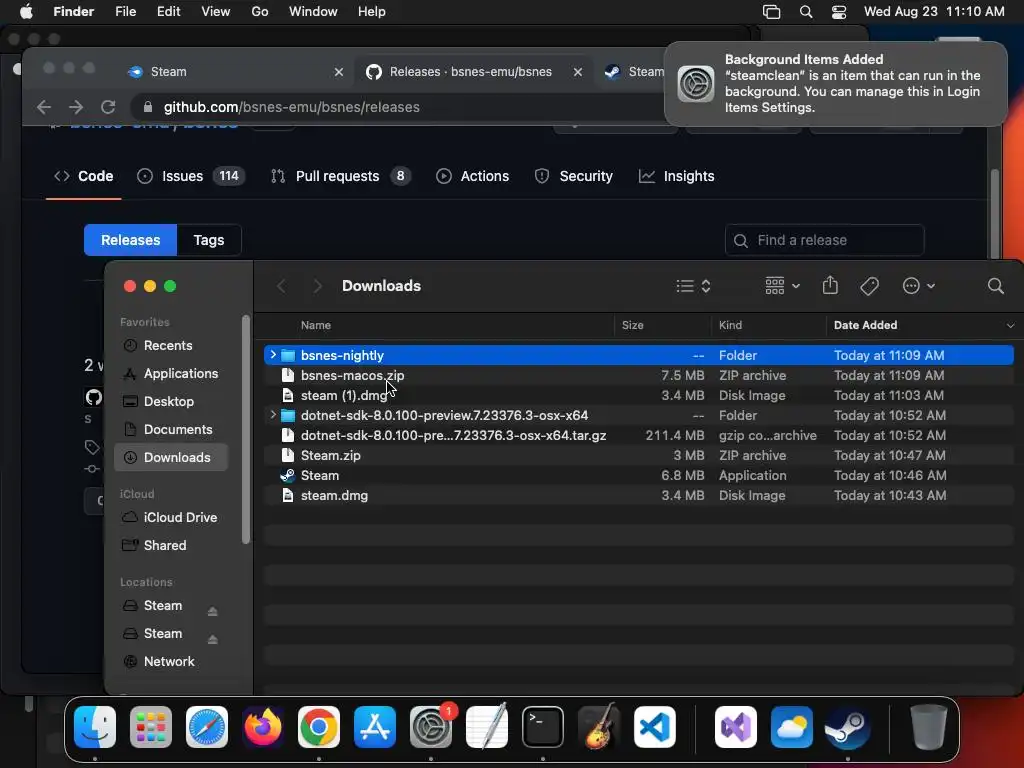
Task: Eject the second Steam volume
Action: (x=212, y=639)
